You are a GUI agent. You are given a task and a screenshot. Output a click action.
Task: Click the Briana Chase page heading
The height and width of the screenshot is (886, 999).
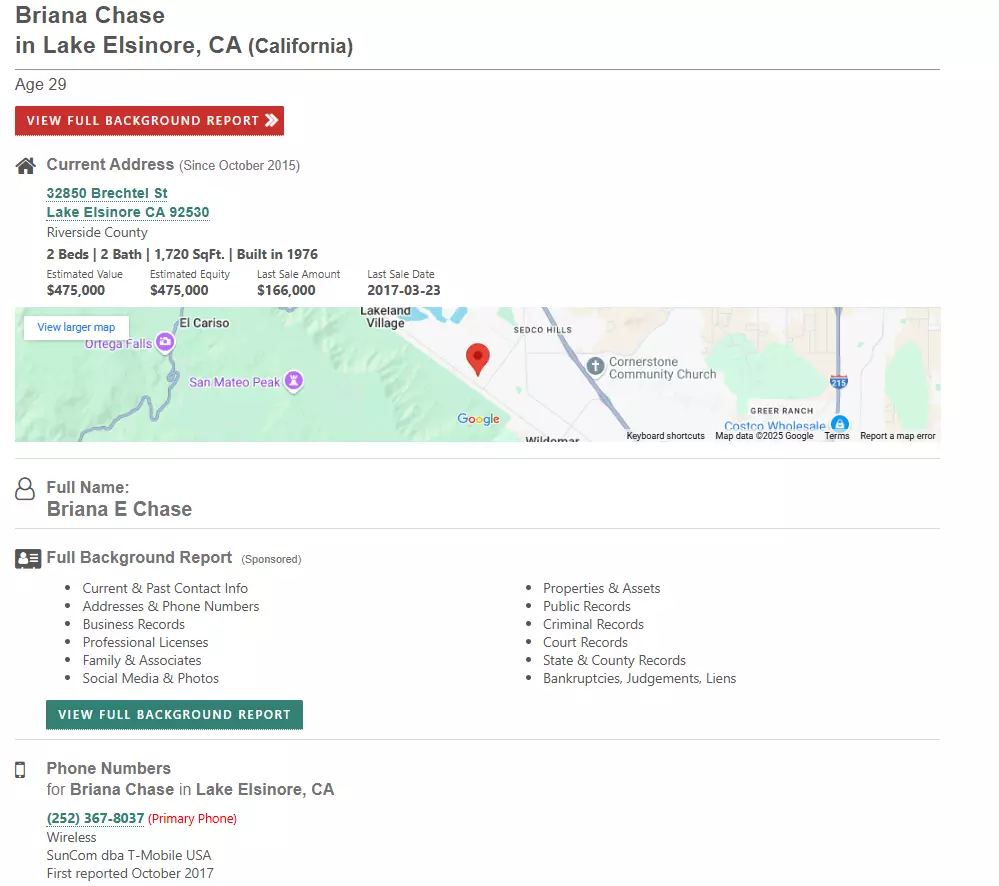(90, 15)
